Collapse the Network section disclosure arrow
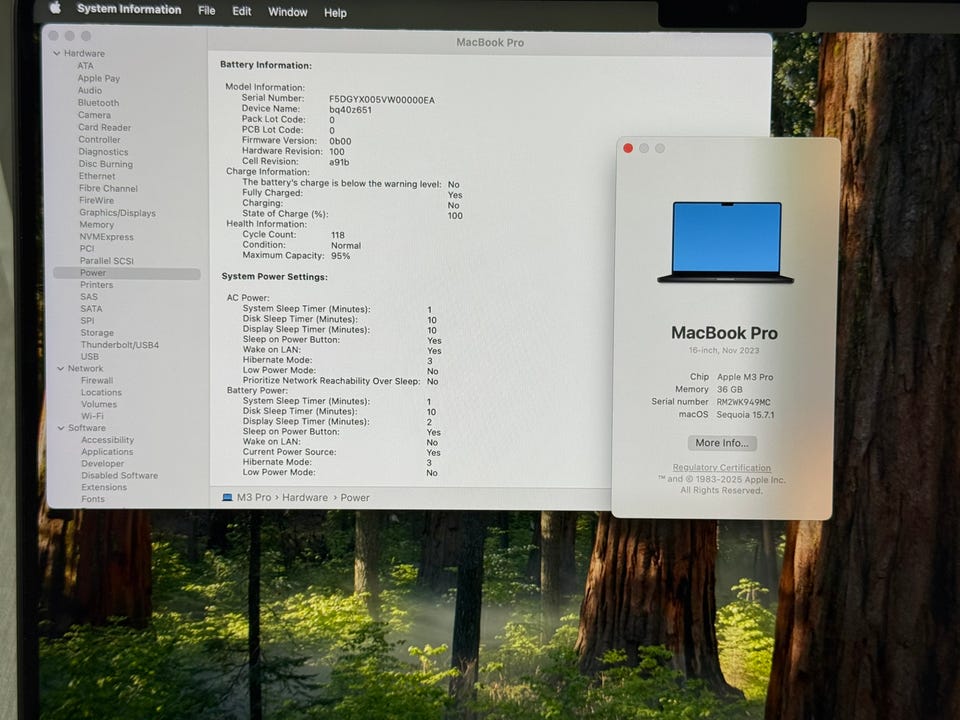 (59, 369)
